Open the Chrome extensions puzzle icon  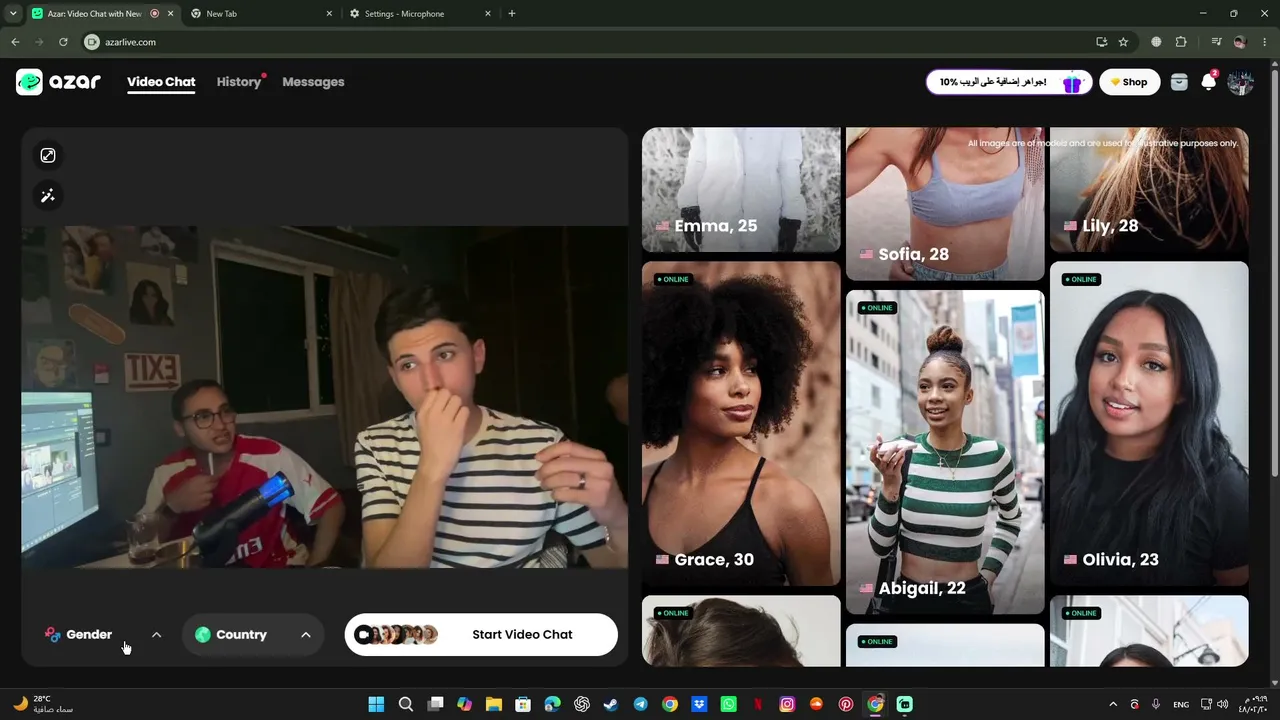click(1181, 42)
